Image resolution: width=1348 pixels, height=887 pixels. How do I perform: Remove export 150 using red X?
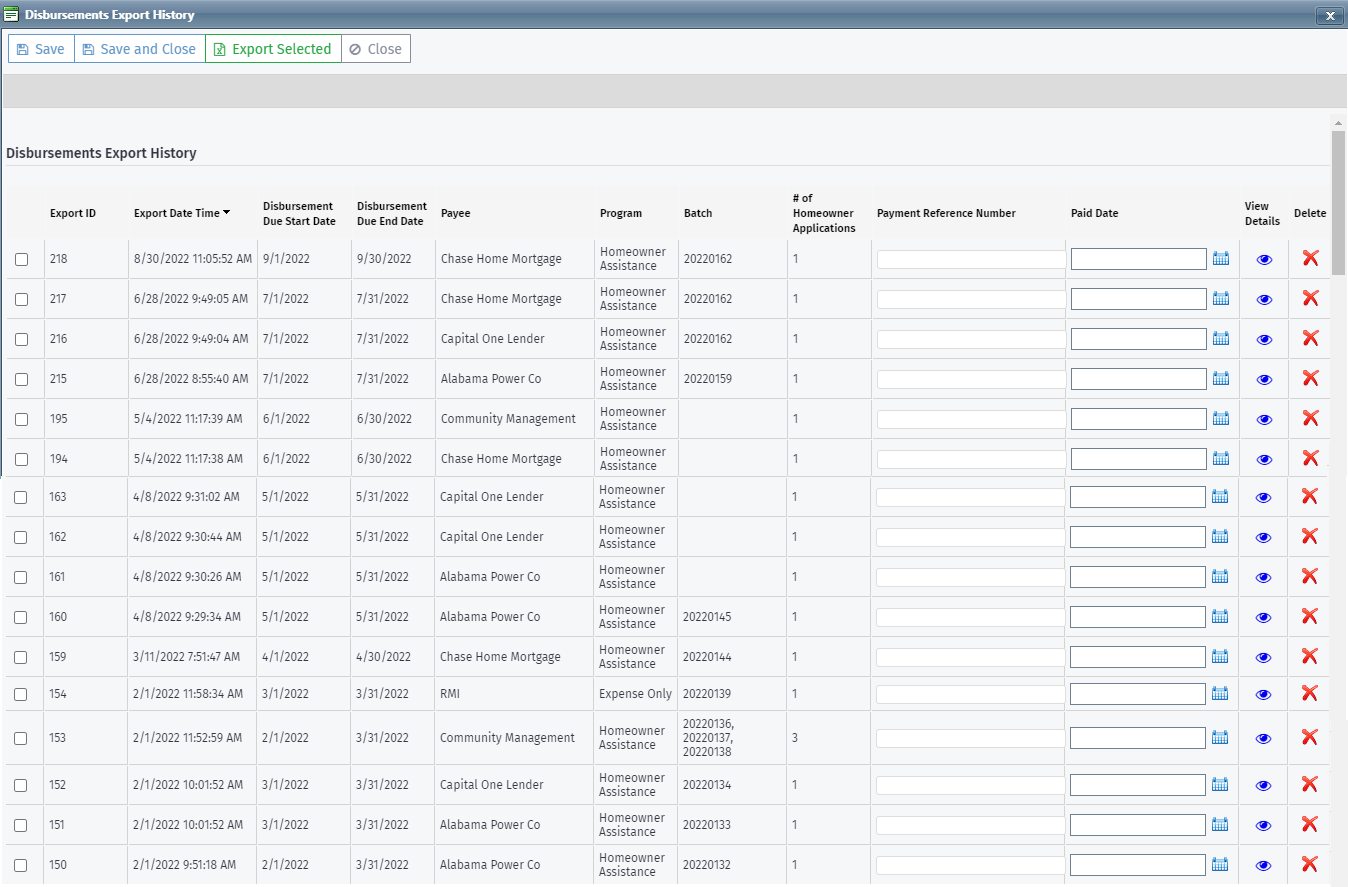tap(1310, 864)
